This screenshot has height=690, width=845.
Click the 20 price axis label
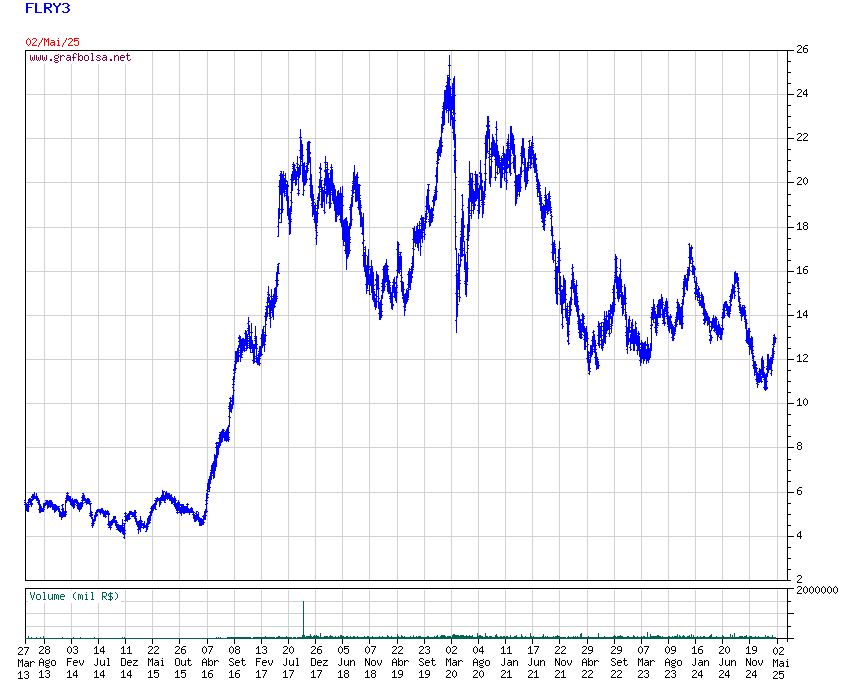[802, 182]
